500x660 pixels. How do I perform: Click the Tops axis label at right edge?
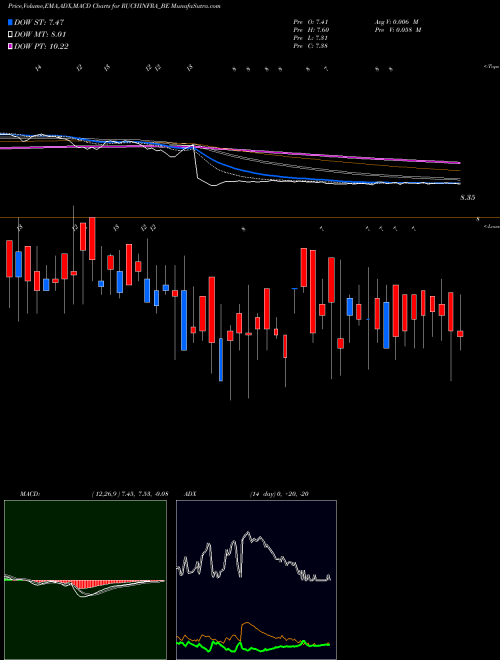(492, 67)
